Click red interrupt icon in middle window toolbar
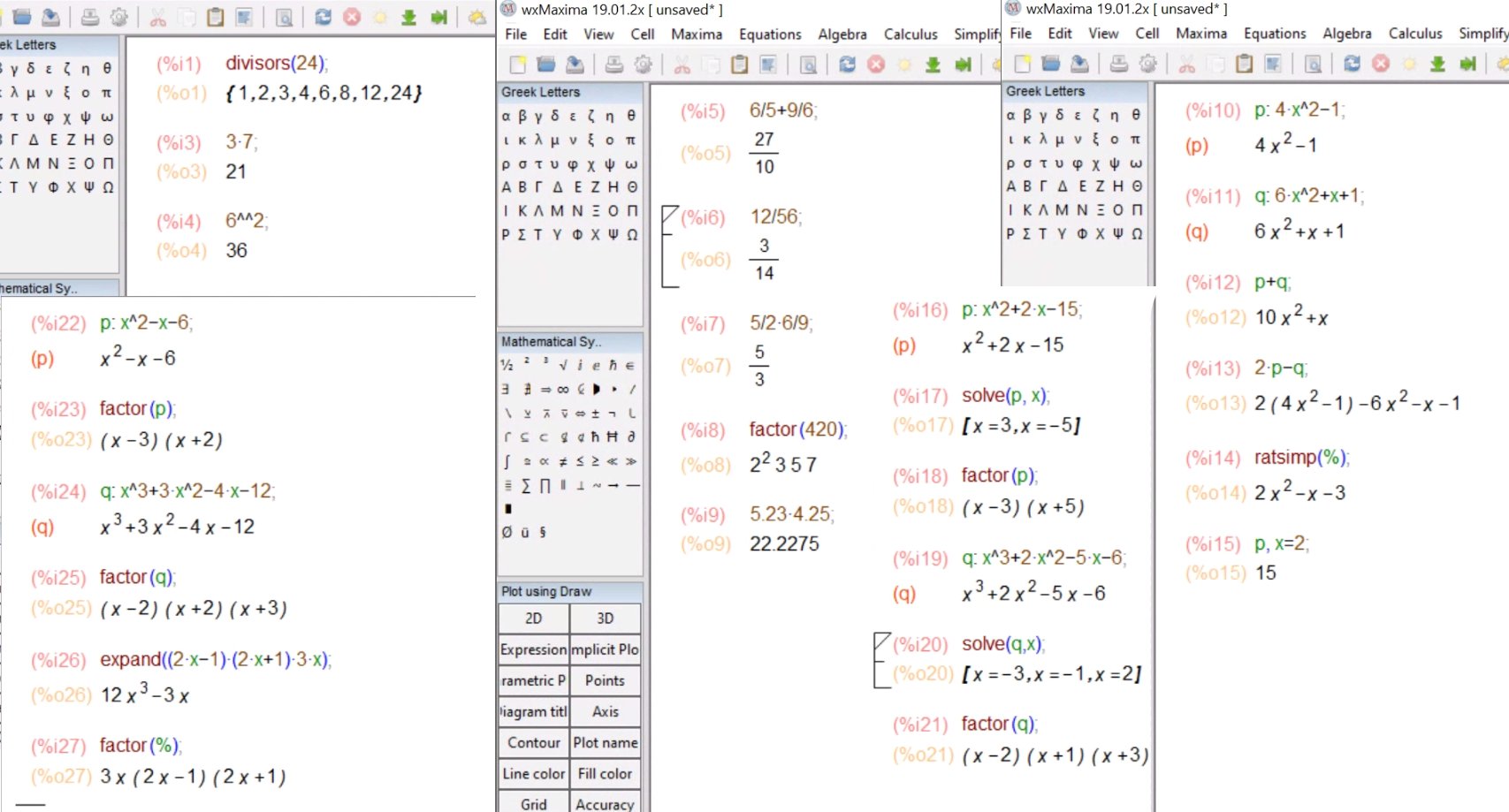This screenshot has width=1509, height=812. pyautogui.click(x=876, y=65)
